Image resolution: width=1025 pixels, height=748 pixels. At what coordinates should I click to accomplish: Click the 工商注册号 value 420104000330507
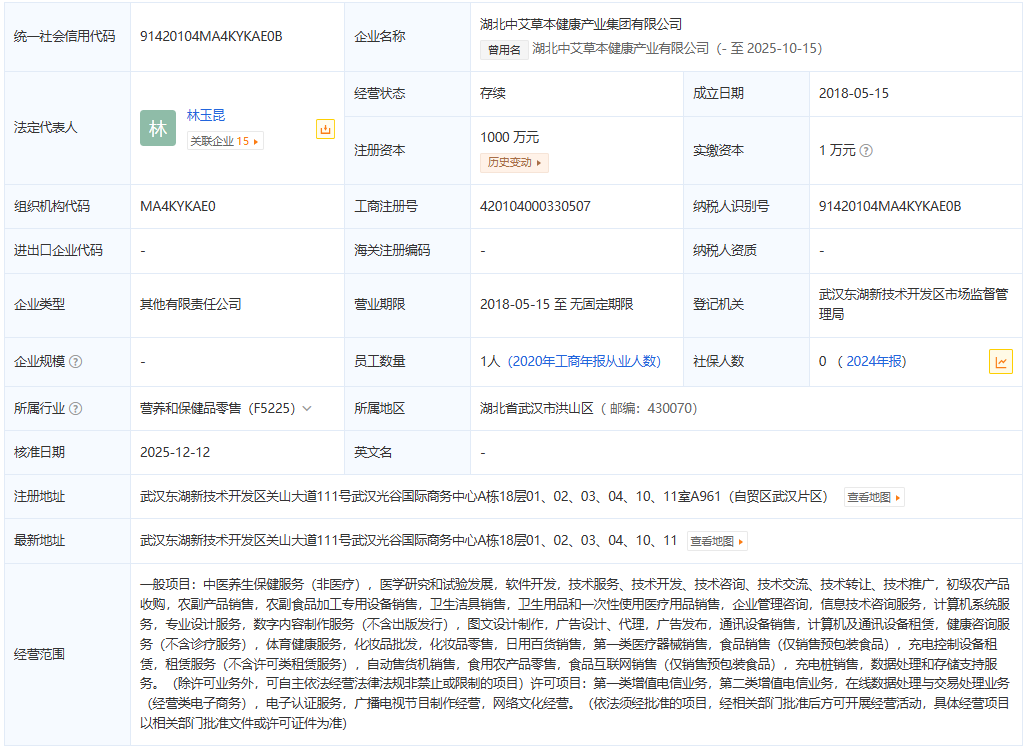535,207
